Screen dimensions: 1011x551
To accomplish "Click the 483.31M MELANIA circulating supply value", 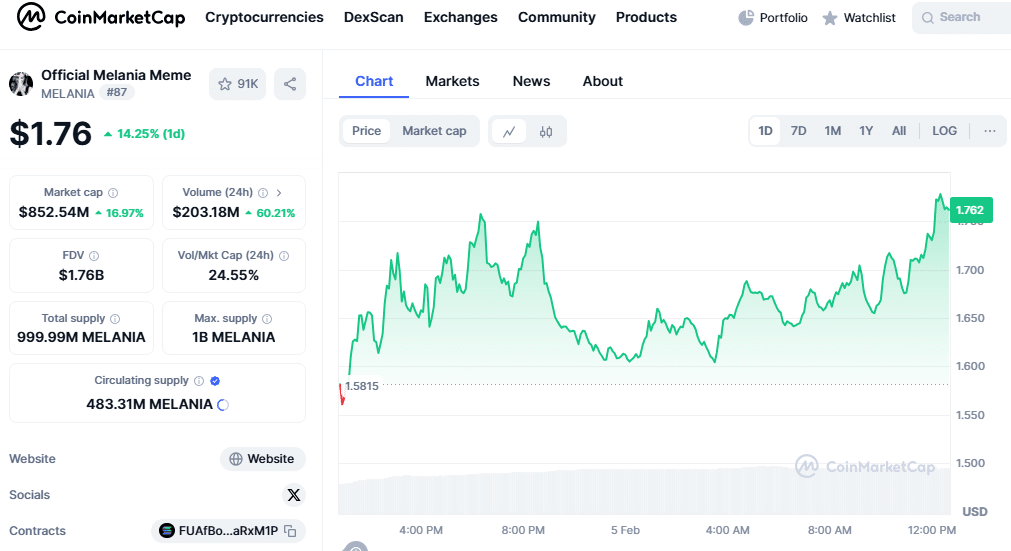I will (150, 404).
